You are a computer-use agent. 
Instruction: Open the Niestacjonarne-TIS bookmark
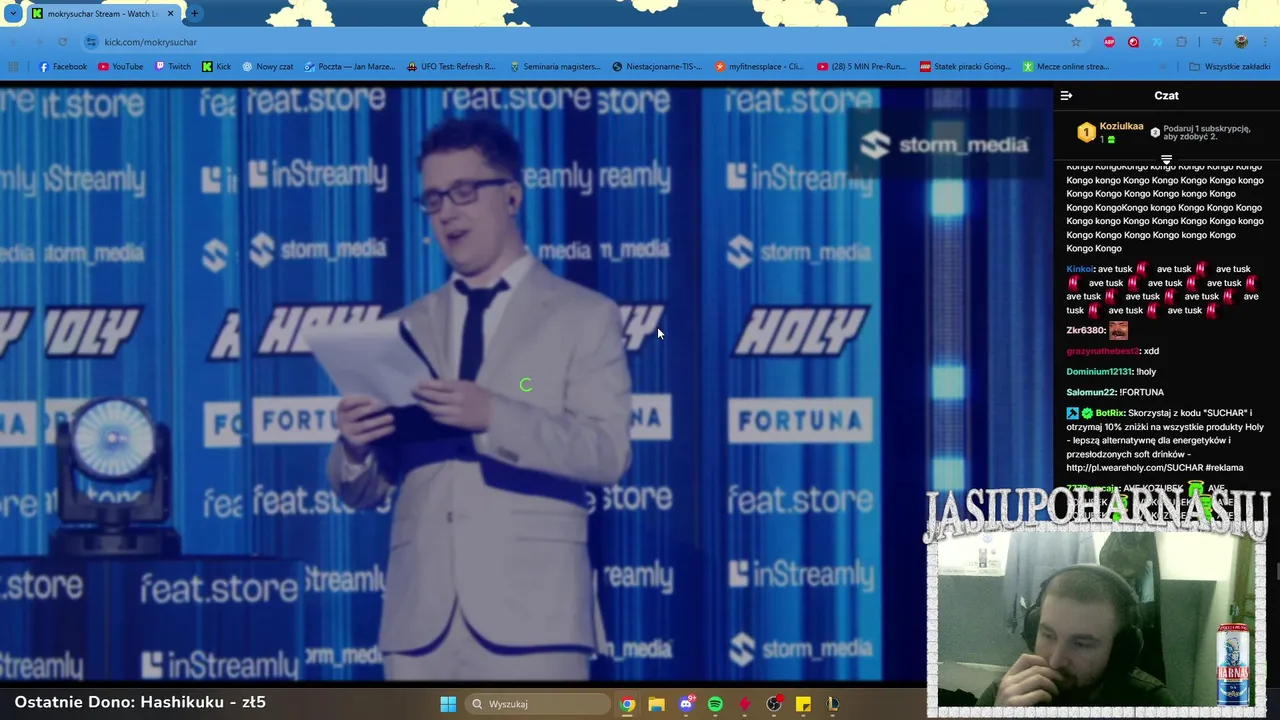pyautogui.click(x=657, y=67)
